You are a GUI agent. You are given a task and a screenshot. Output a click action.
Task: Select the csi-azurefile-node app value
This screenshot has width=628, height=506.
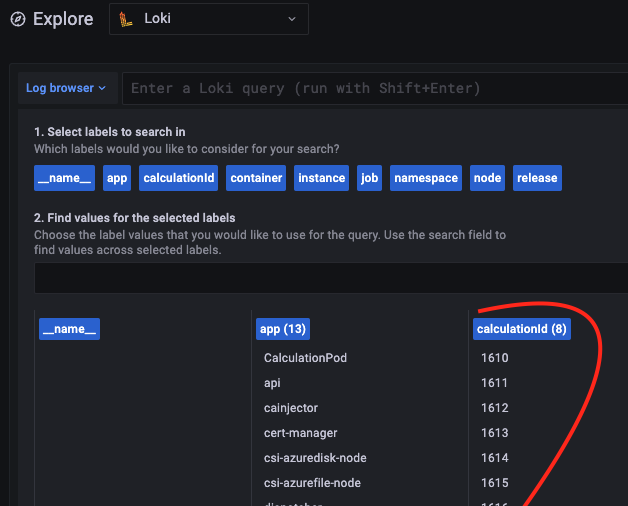tap(312, 483)
